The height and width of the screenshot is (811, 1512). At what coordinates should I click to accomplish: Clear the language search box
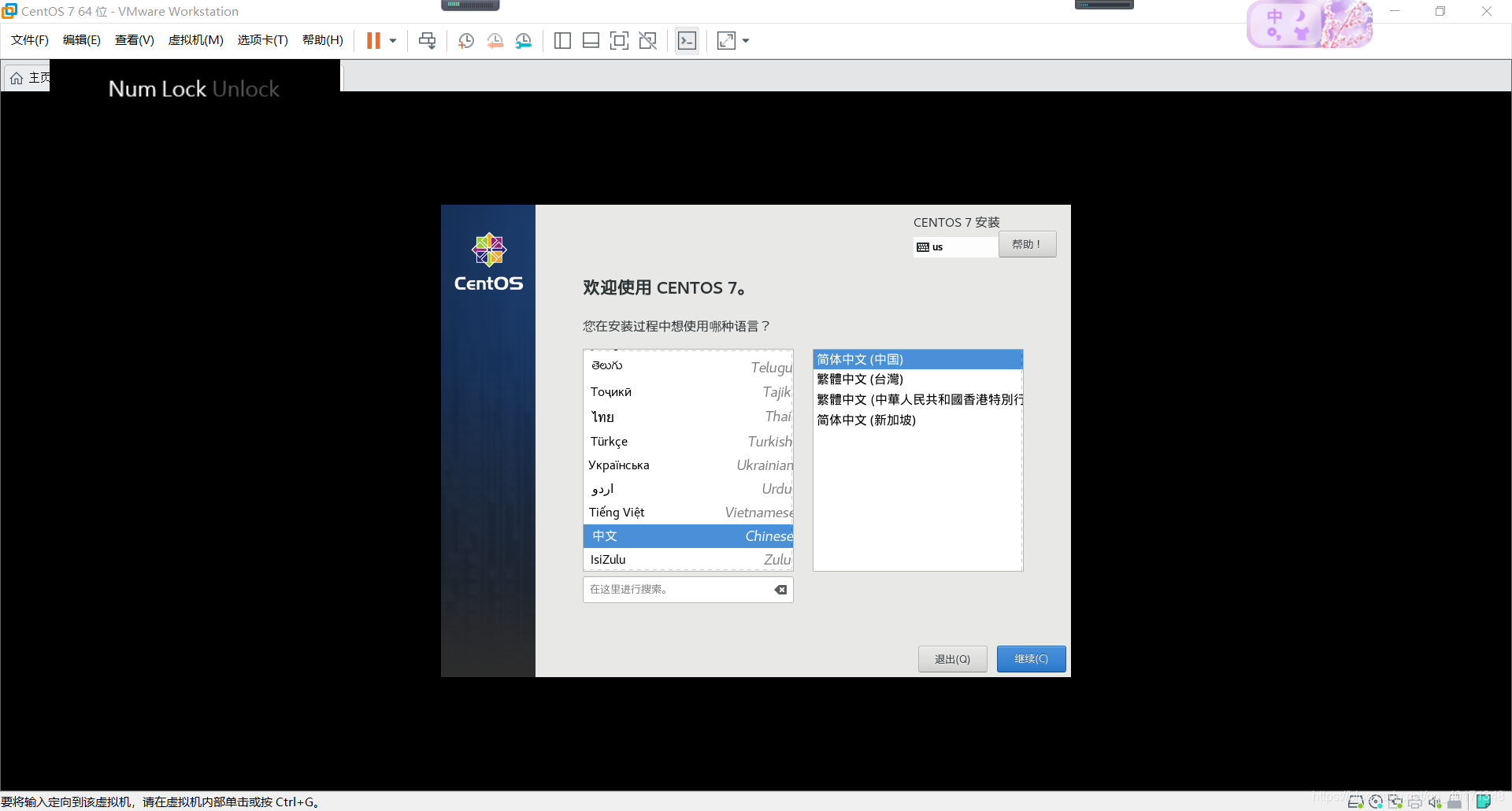(x=780, y=590)
